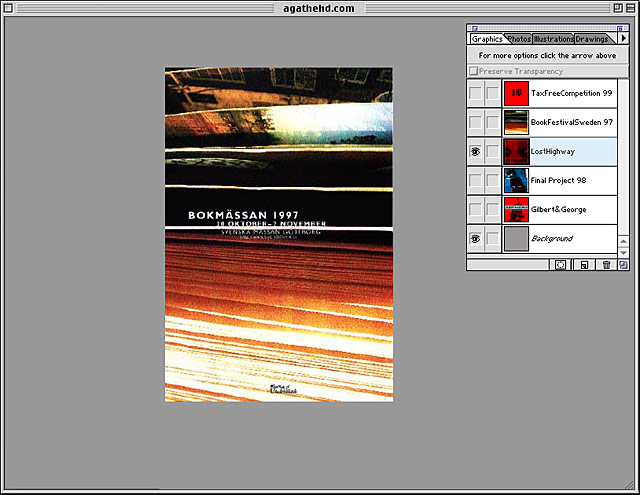Click the BookFestivalSweden 97 thumbnail
The height and width of the screenshot is (495, 640).
(x=516, y=122)
